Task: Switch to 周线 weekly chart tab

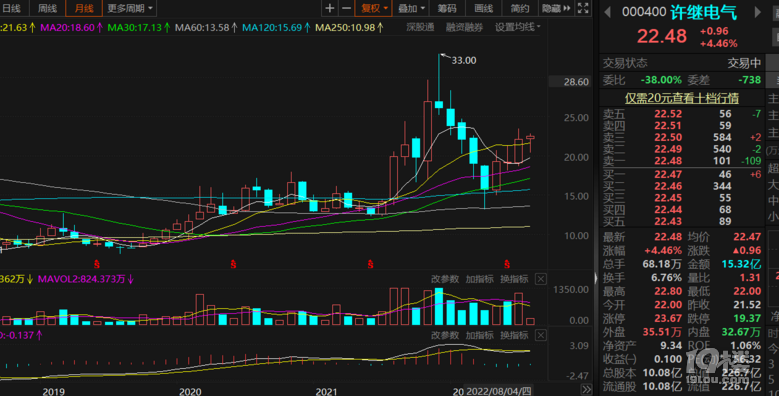Action: click(x=47, y=8)
